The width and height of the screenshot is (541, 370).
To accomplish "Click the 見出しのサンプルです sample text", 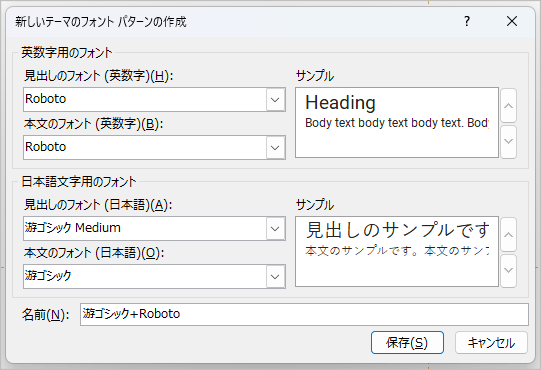I will pyautogui.click(x=398, y=230).
